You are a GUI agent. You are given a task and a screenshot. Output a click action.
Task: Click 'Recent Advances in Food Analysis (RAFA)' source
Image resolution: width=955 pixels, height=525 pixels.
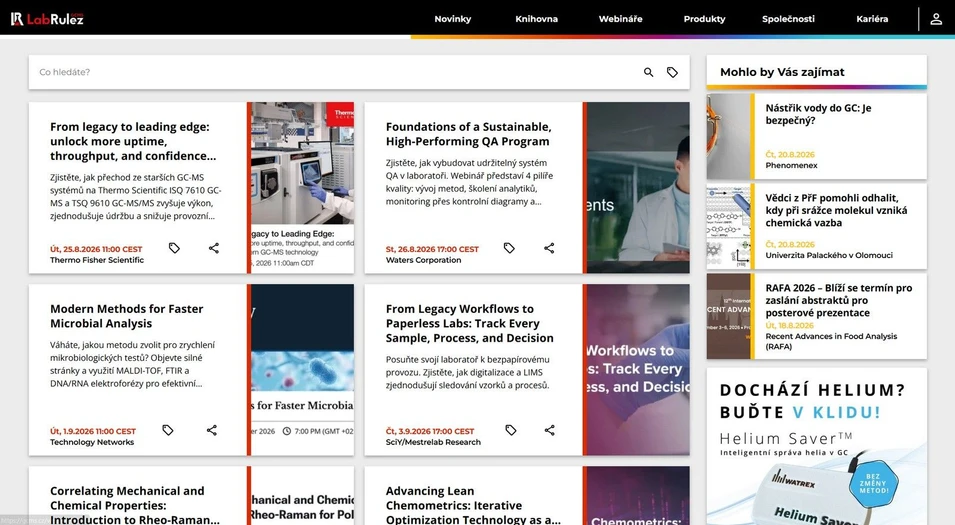point(831,341)
